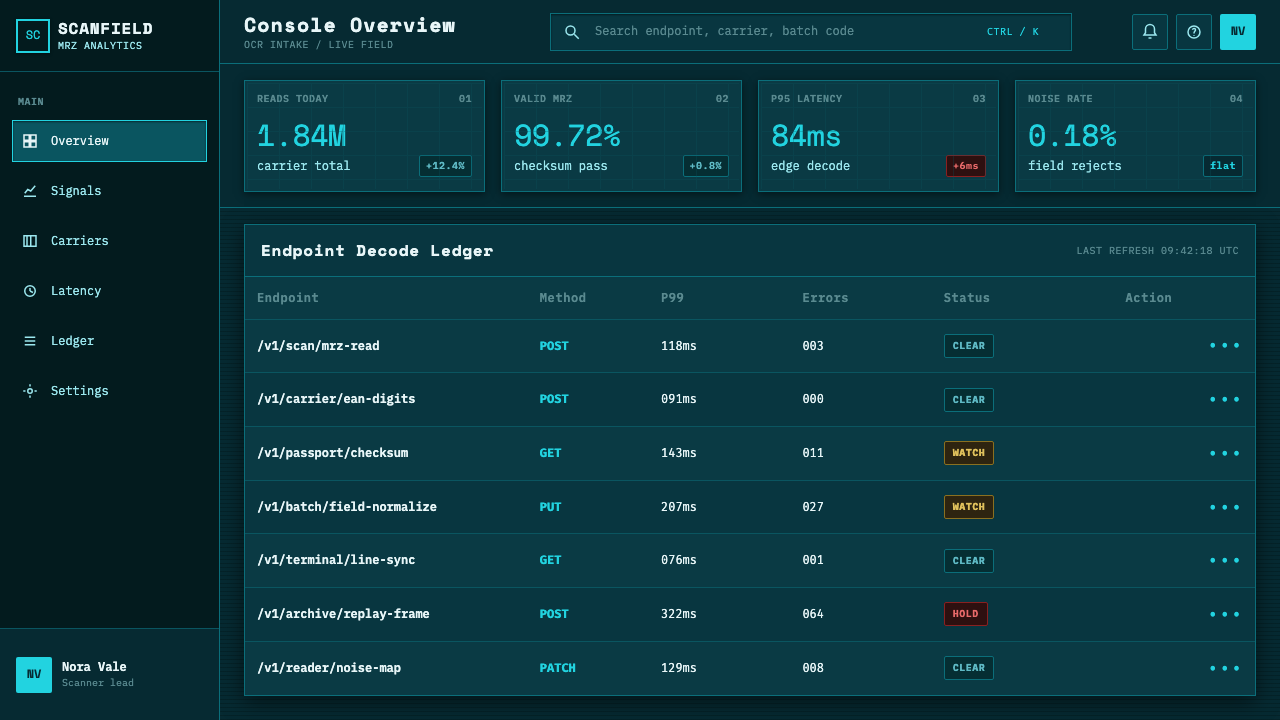
Task: Click the Settings gear icon in sidebar
Action: tap(30, 391)
